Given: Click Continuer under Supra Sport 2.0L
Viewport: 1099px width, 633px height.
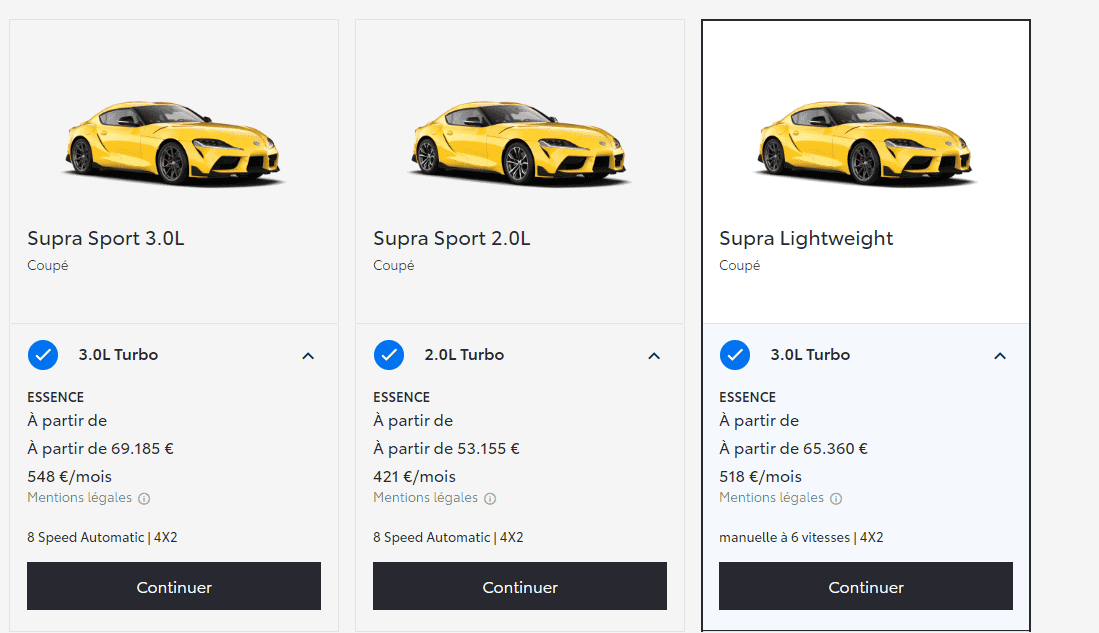Looking at the screenshot, I should click(x=520, y=586).
